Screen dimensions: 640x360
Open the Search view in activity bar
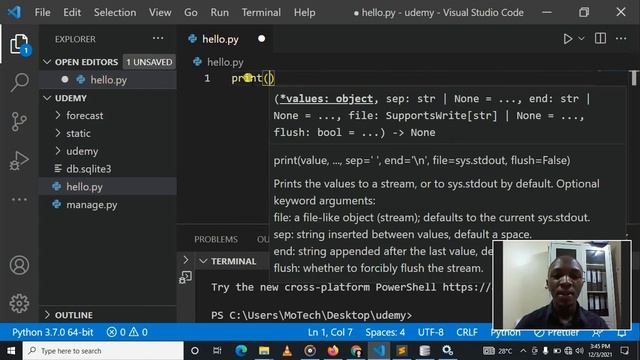click(x=19, y=82)
